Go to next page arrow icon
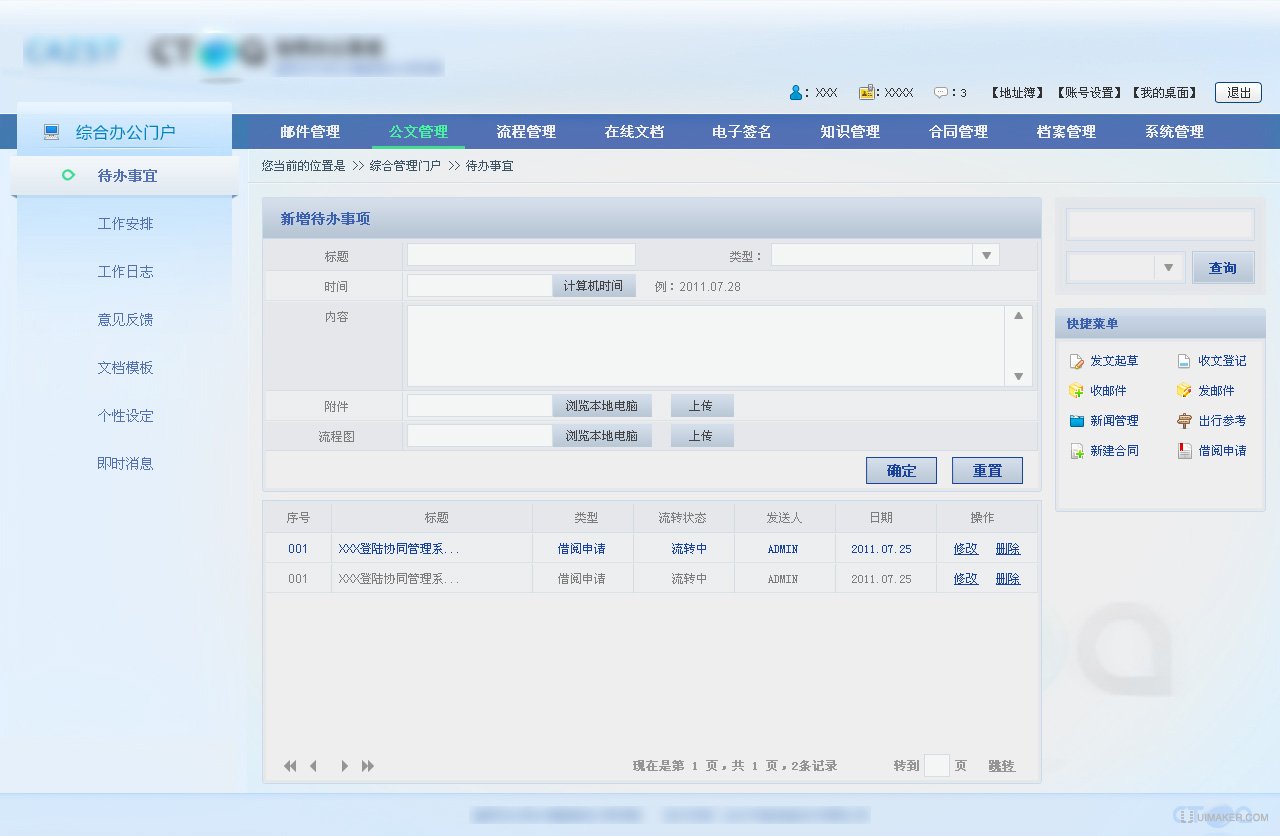Viewport: 1280px width, 836px height. pyautogui.click(x=345, y=766)
